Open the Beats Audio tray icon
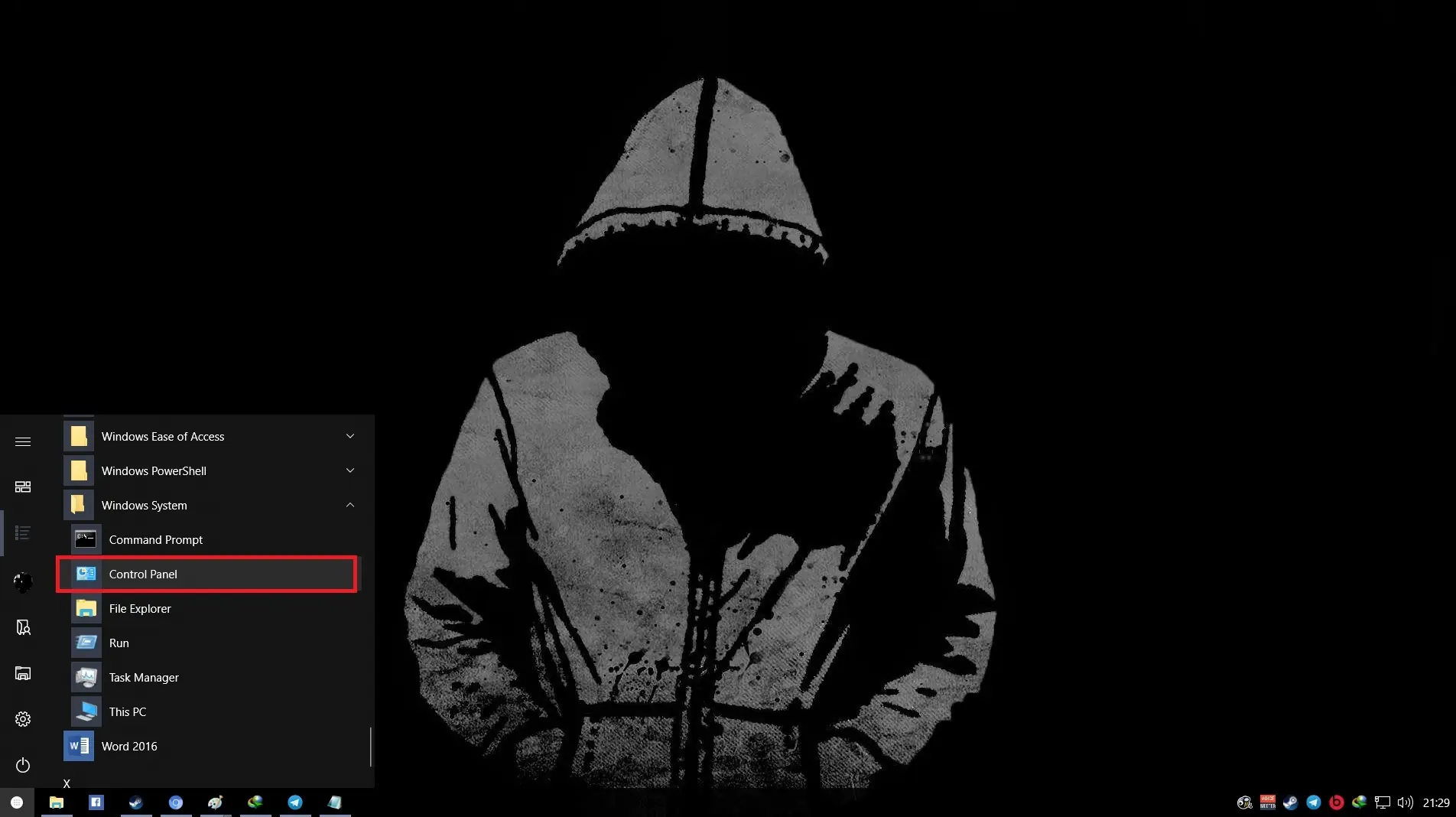The width and height of the screenshot is (1456, 817). (x=1337, y=802)
